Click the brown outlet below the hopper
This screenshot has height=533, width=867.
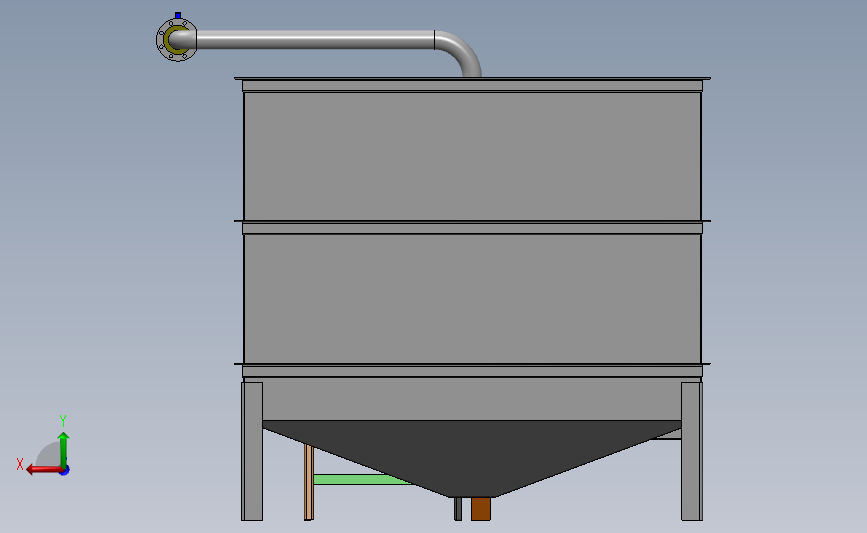[x=480, y=509]
